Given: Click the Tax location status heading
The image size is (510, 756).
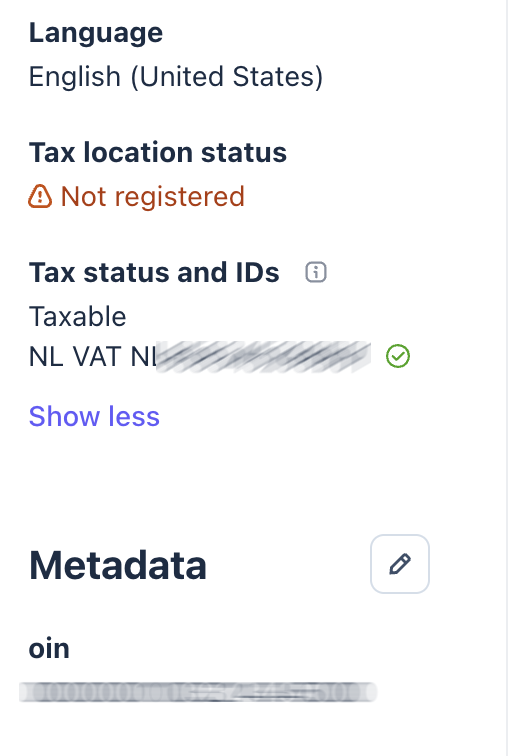Looking at the screenshot, I should pos(158,152).
